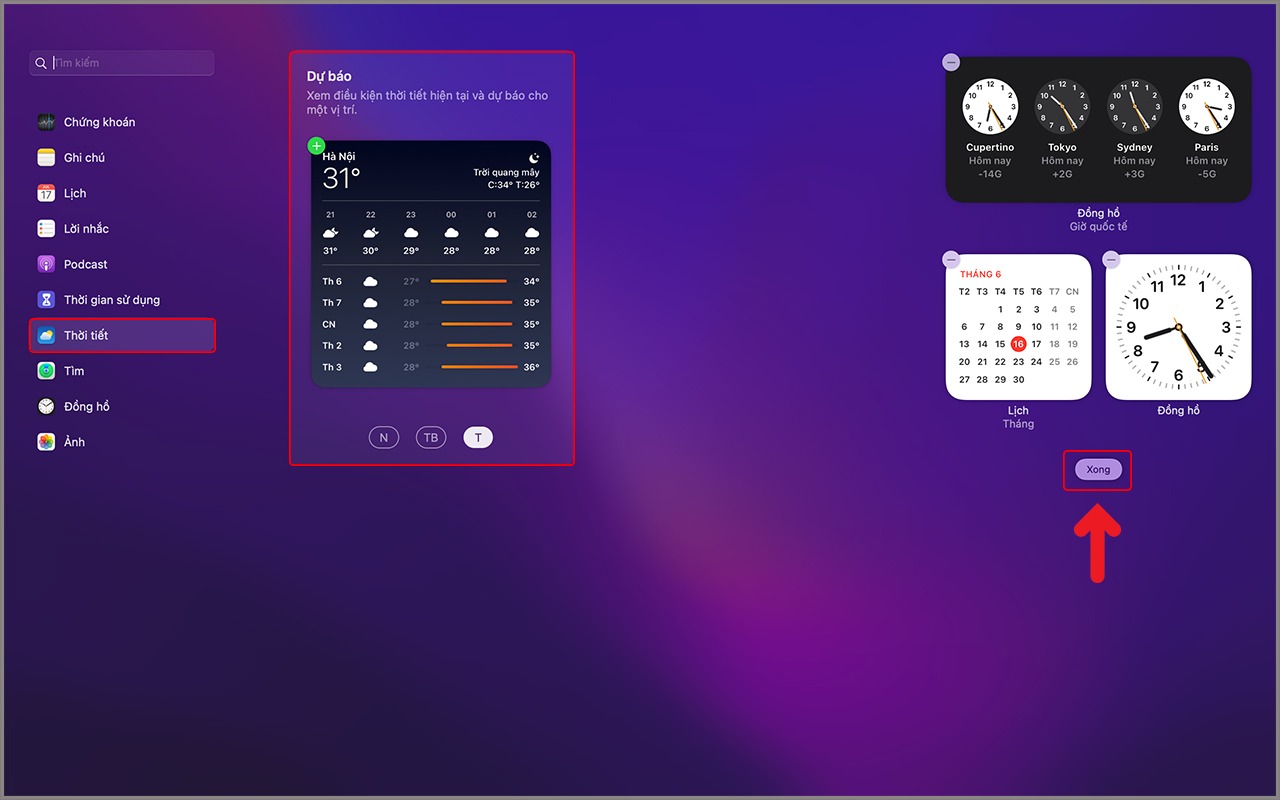This screenshot has width=1280, height=800.
Task: Click the Chứng khoán (Stocks) icon
Action: point(46,122)
